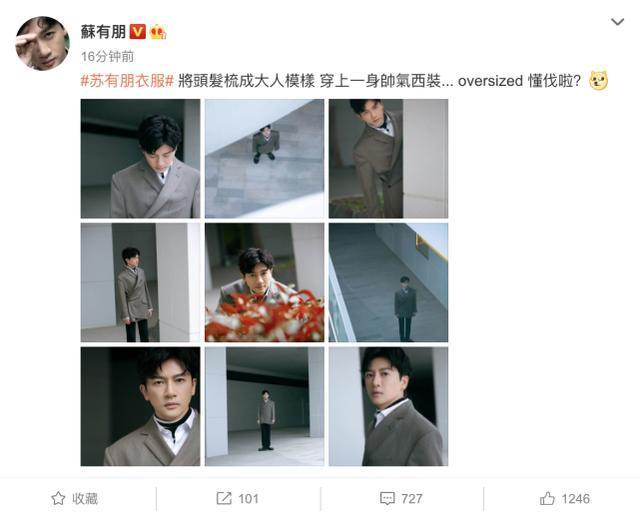Open the bottom-right portrait thumbnail
This screenshot has width=640, height=512.
389,407
